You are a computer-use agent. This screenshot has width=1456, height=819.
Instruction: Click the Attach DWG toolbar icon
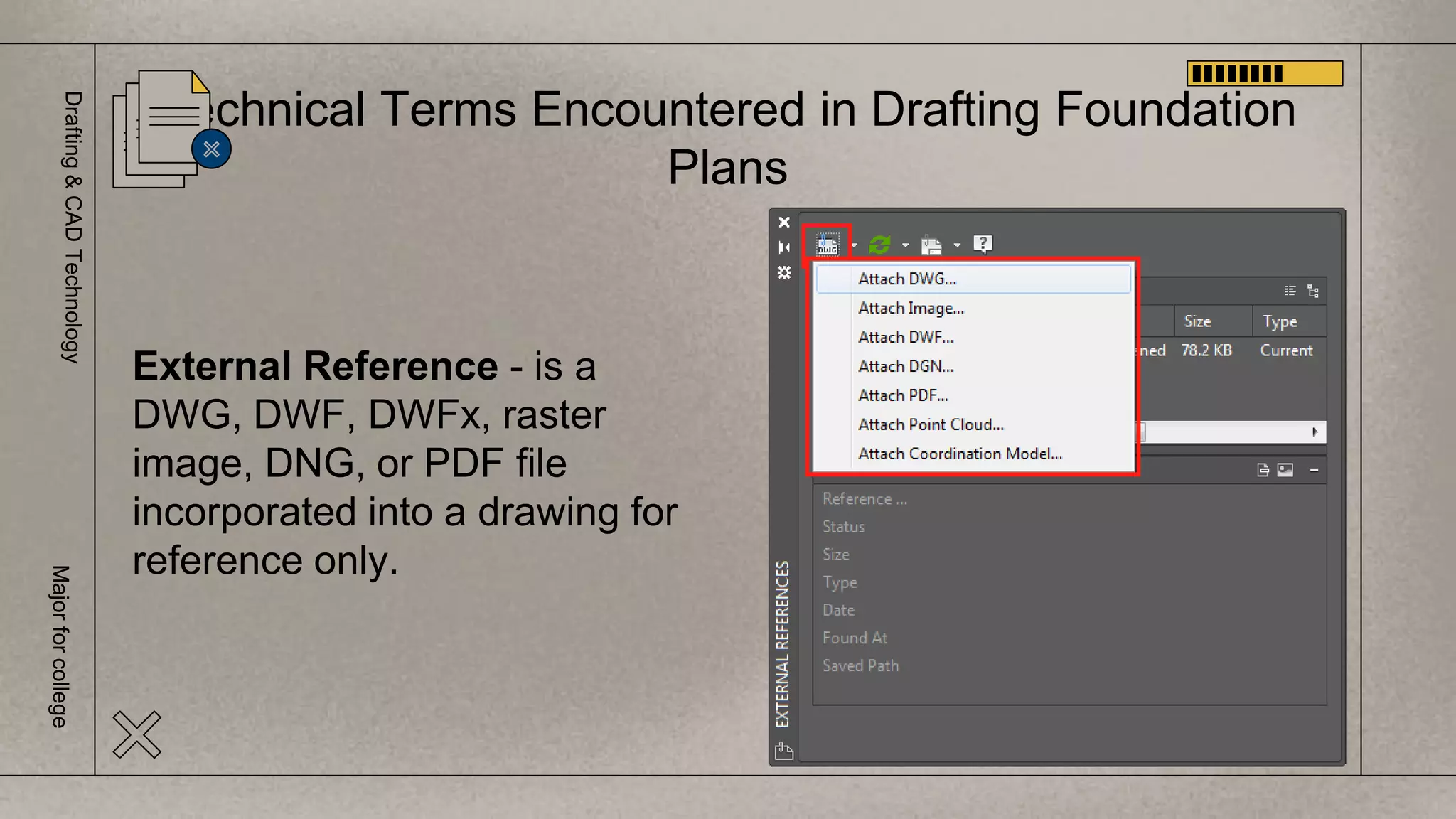pos(828,245)
